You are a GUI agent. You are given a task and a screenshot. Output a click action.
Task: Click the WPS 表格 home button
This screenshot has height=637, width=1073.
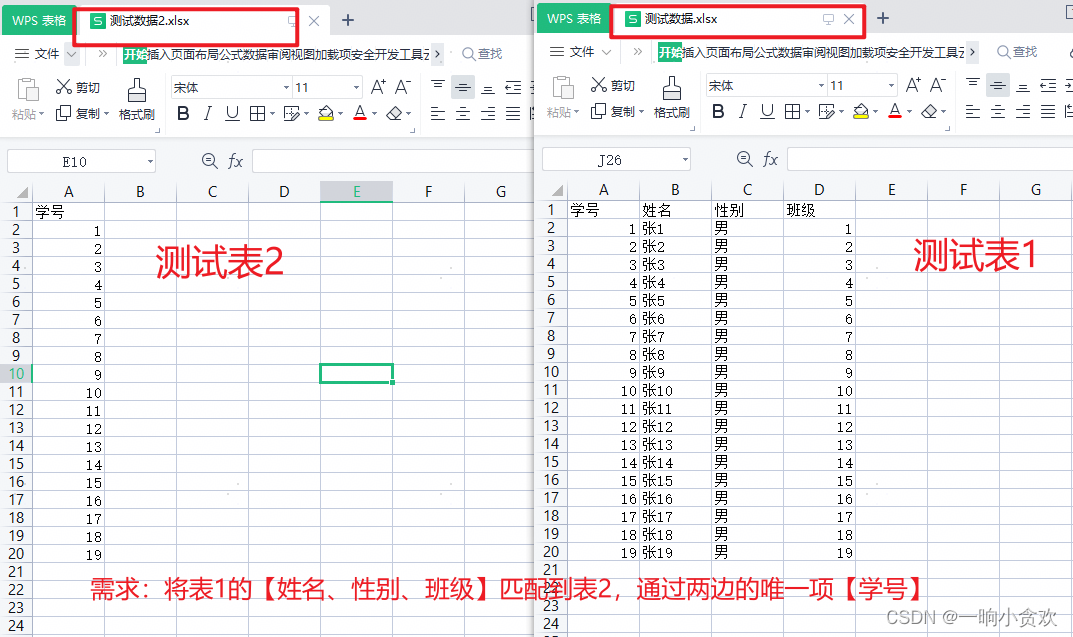point(38,20)
